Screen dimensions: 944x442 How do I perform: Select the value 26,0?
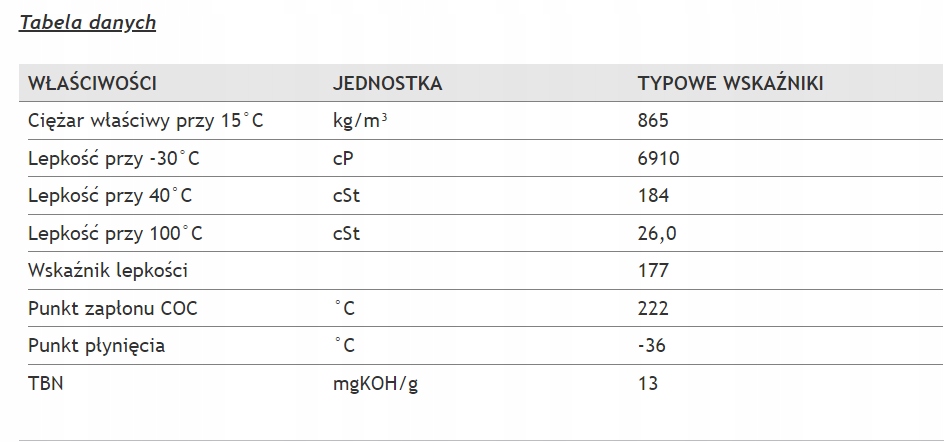[656, 233]
